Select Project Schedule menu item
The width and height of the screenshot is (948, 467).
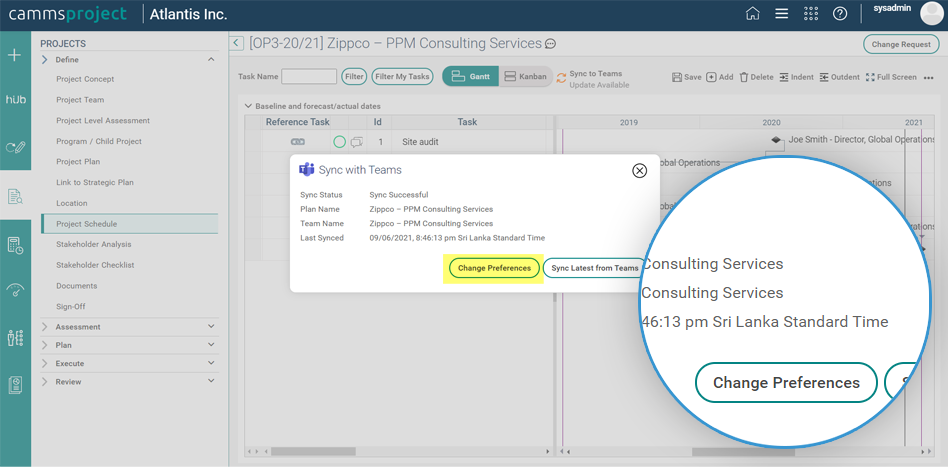pos(129,224)
